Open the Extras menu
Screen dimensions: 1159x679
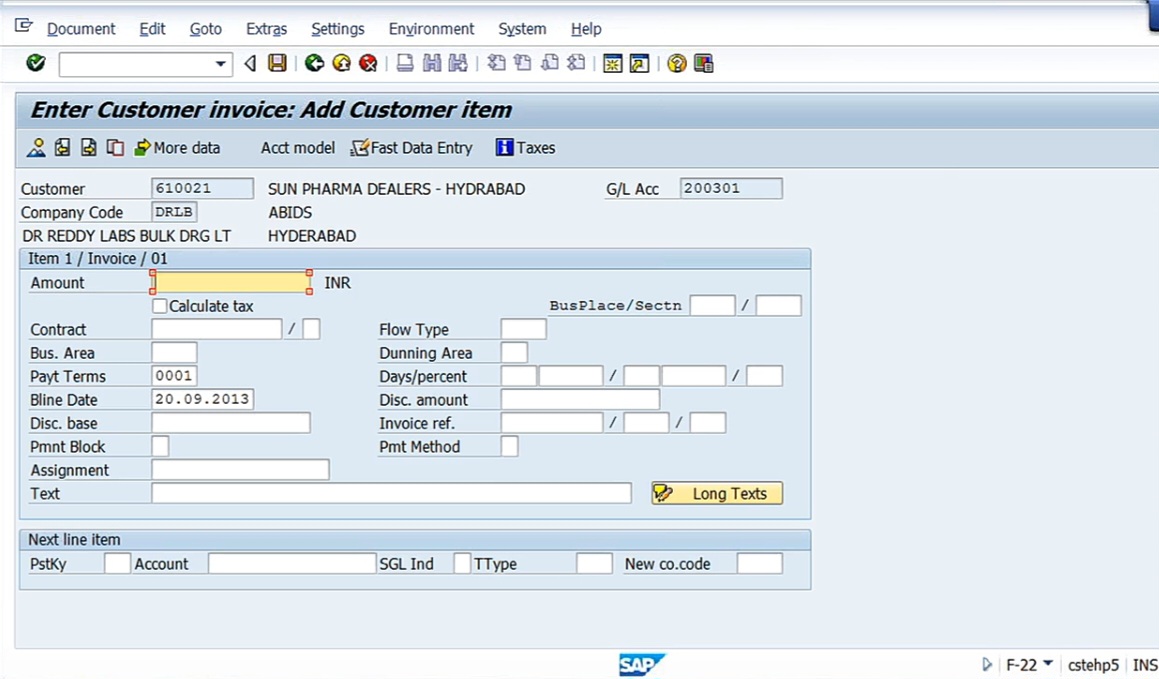266,29
